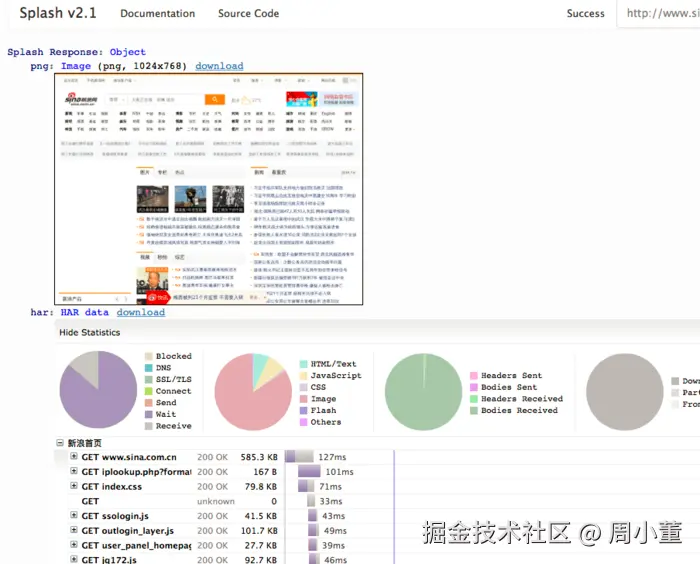Click the HTML/Text legend swatch

tap(304, 364)
